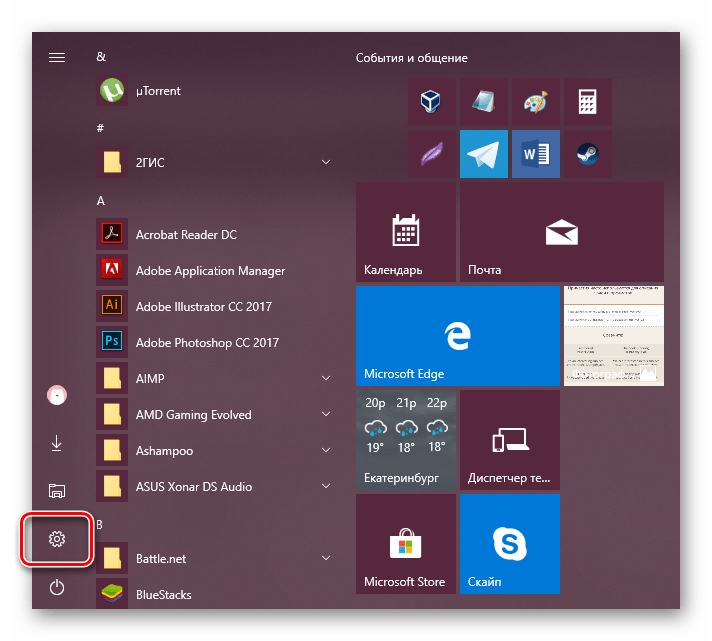Open the Paint palette tile
Viewport: 712px width, 641px height.
[x=536, y=102]
